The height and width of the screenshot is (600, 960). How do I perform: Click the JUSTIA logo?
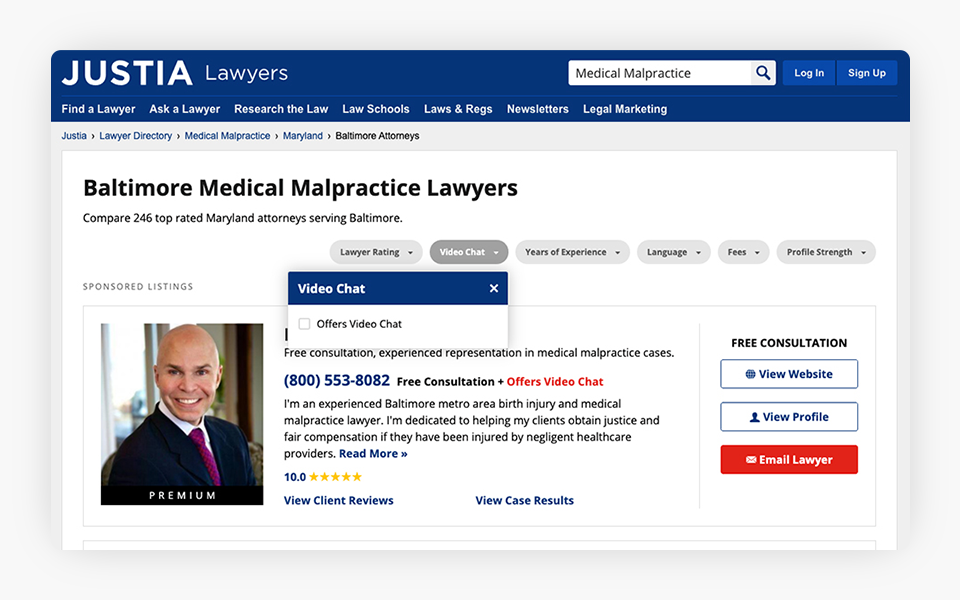tap(127, 73)
